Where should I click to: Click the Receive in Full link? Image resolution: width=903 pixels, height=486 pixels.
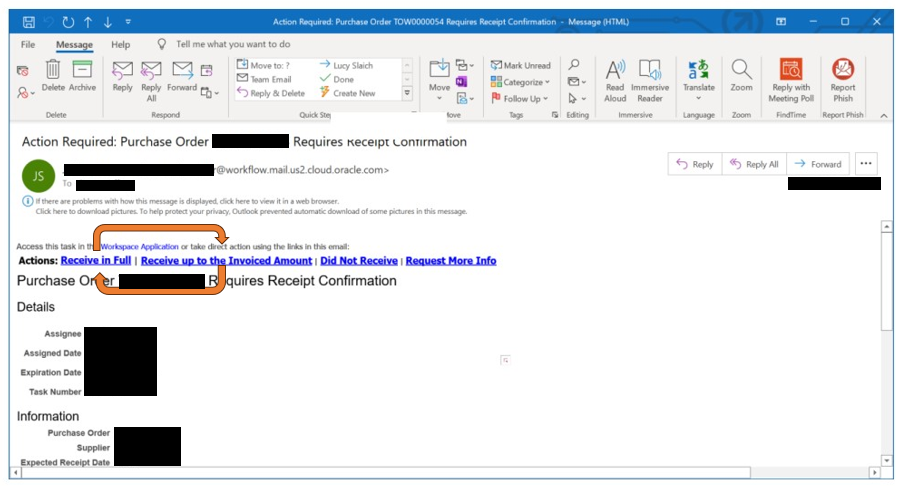[96, 260]
